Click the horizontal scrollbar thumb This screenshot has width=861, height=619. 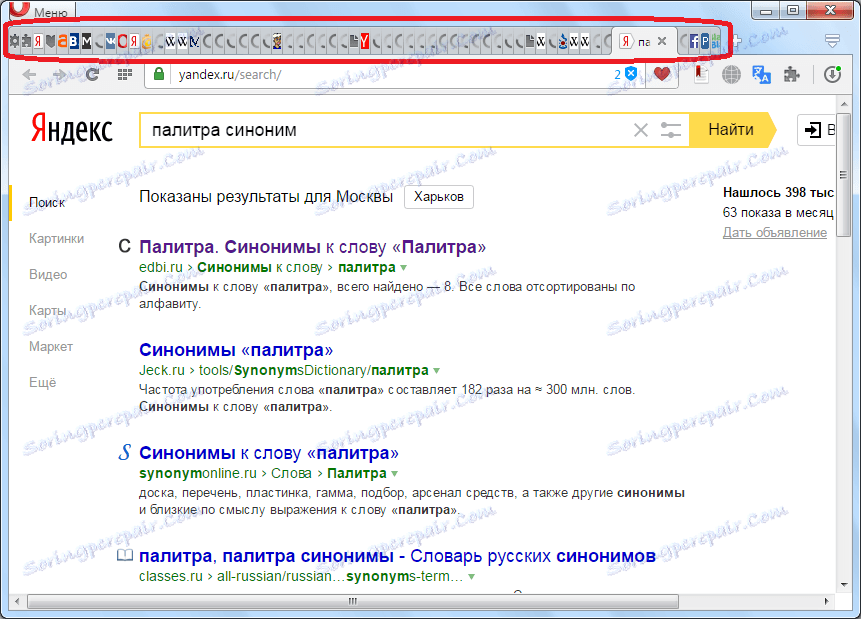click(x=353, y=601)
